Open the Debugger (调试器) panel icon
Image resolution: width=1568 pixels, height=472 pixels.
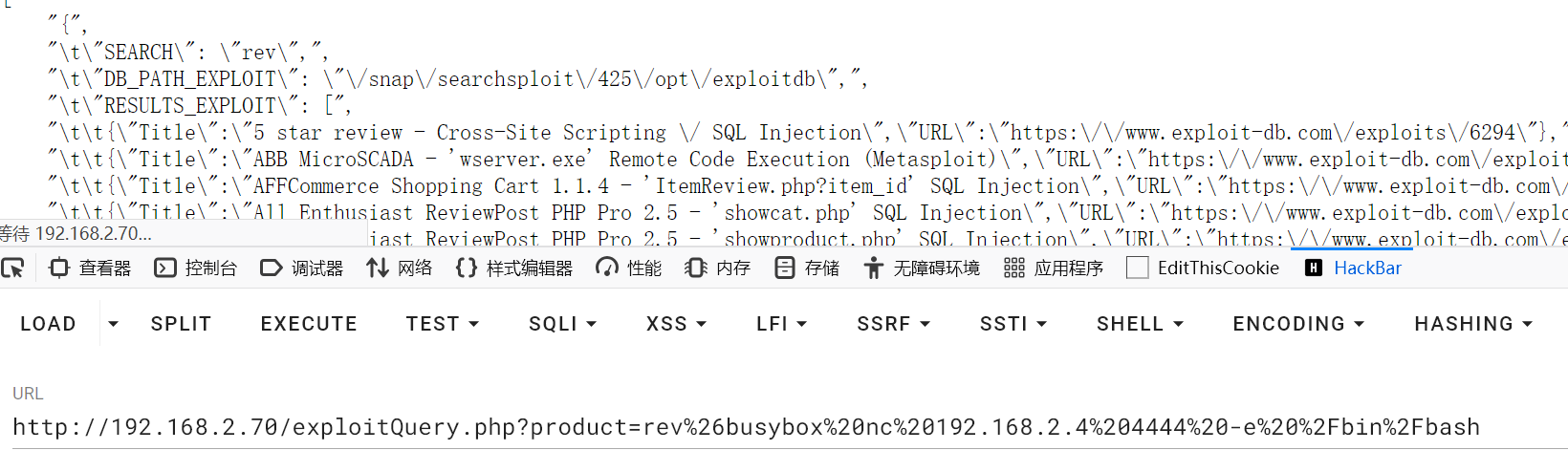coord(272,268)
